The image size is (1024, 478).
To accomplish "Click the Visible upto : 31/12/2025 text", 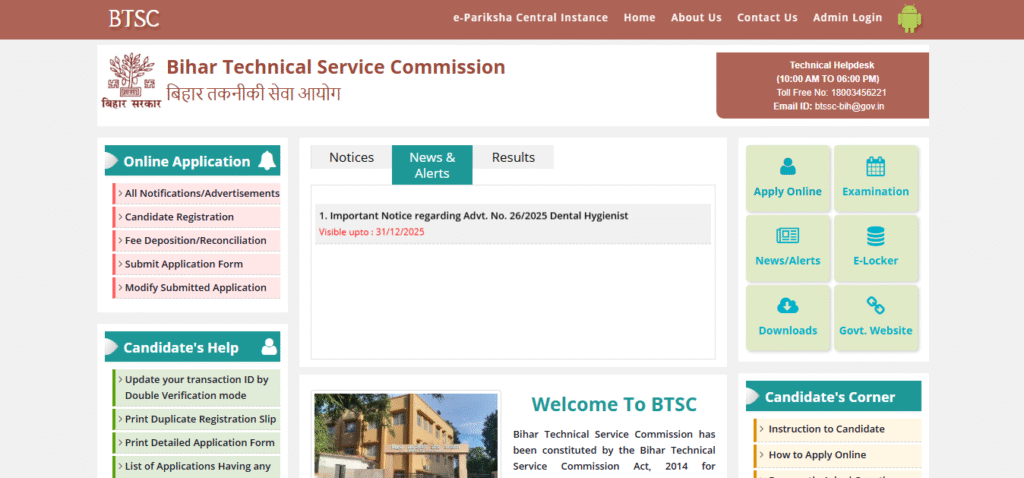I will coord(372,232).
